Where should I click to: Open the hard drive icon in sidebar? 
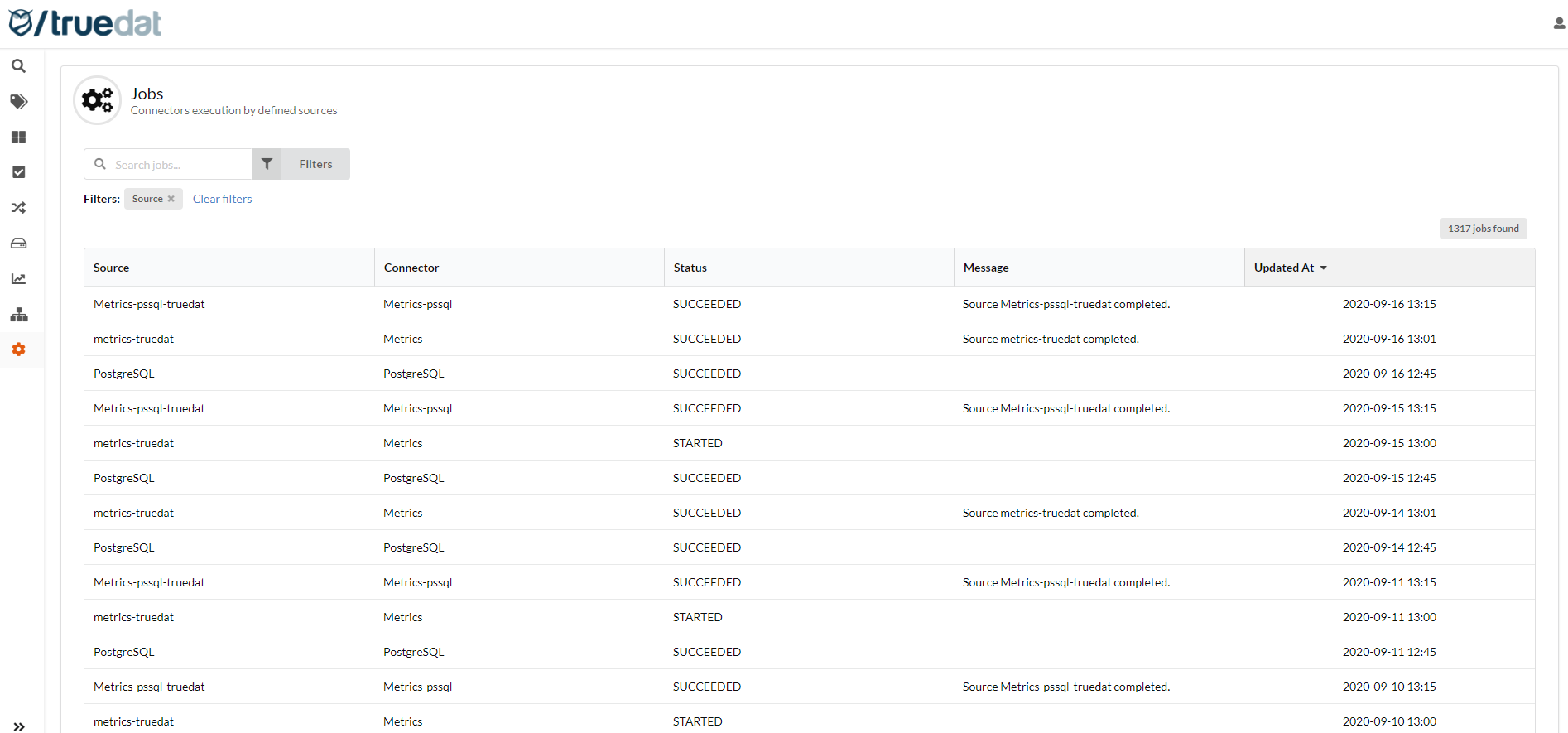18,244
